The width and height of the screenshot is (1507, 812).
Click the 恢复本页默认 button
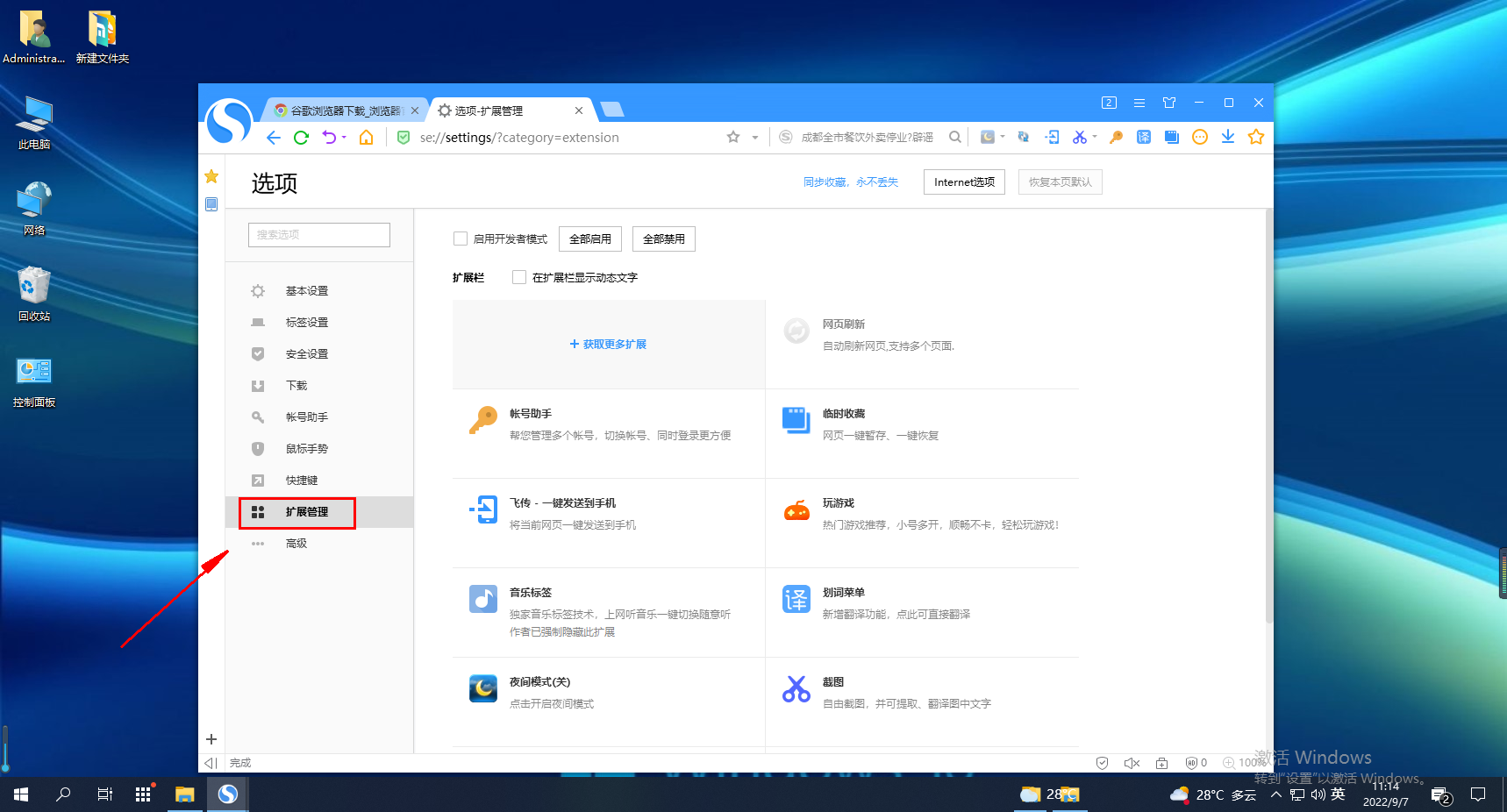click(1061, 182)
